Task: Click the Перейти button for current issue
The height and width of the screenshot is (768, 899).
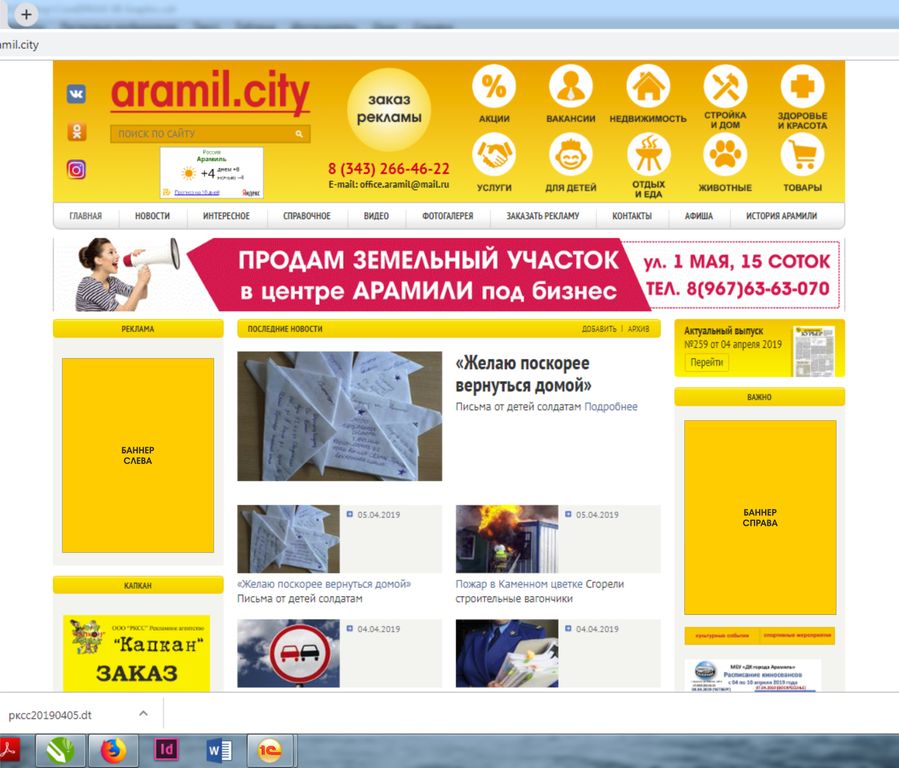Action: tap(706, 363)
